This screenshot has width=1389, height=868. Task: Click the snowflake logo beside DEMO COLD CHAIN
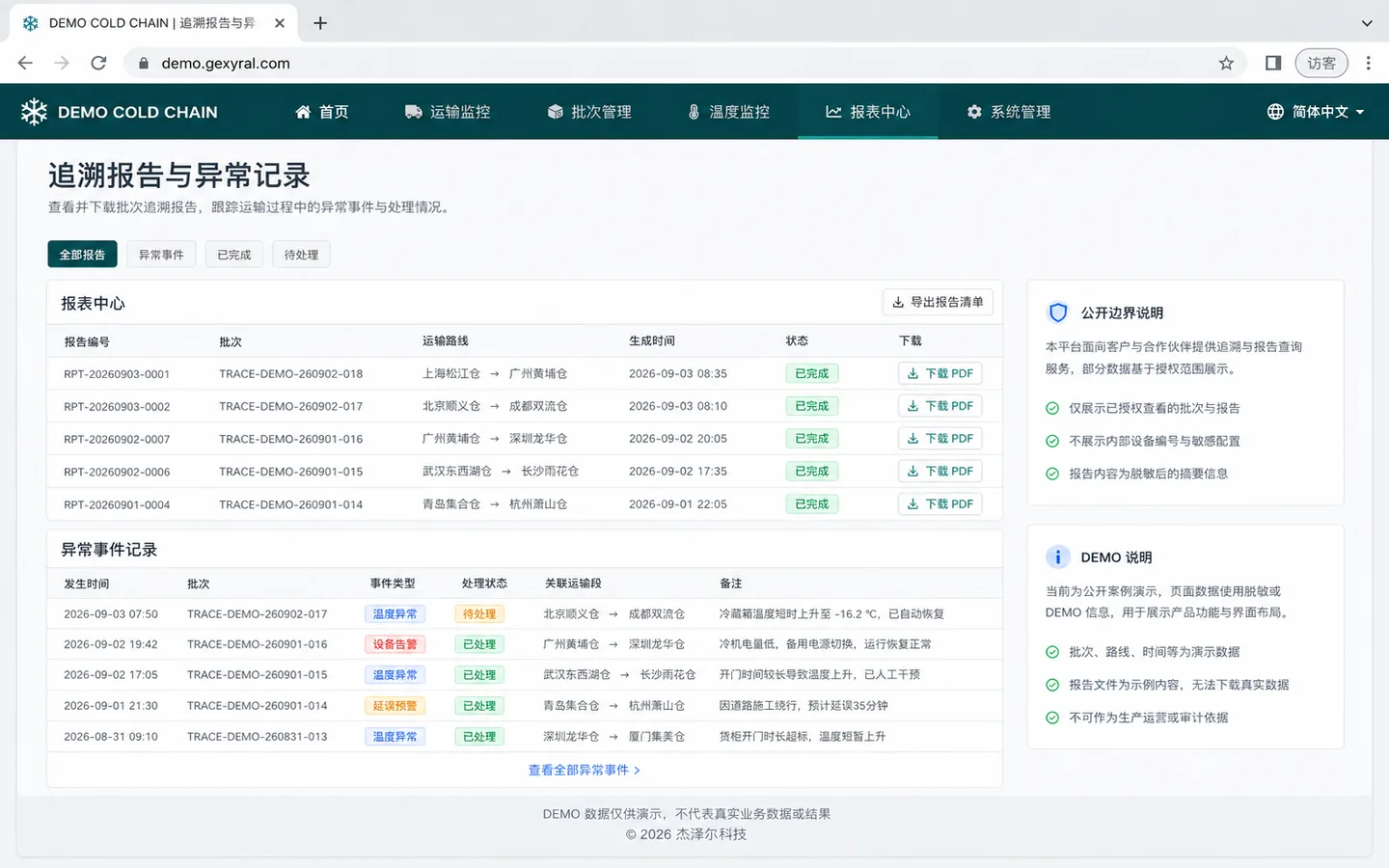34,112
